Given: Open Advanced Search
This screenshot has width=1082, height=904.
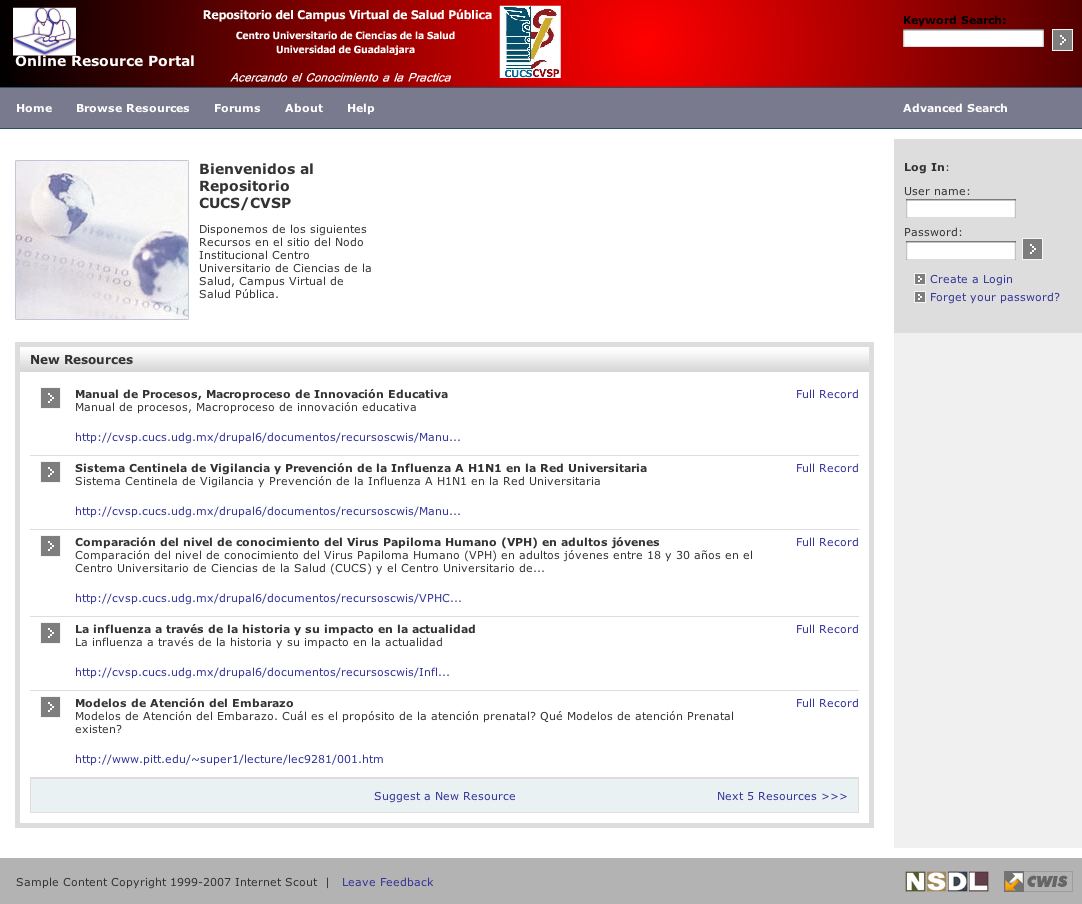Looking at the screenshot, I should [955, 108].
